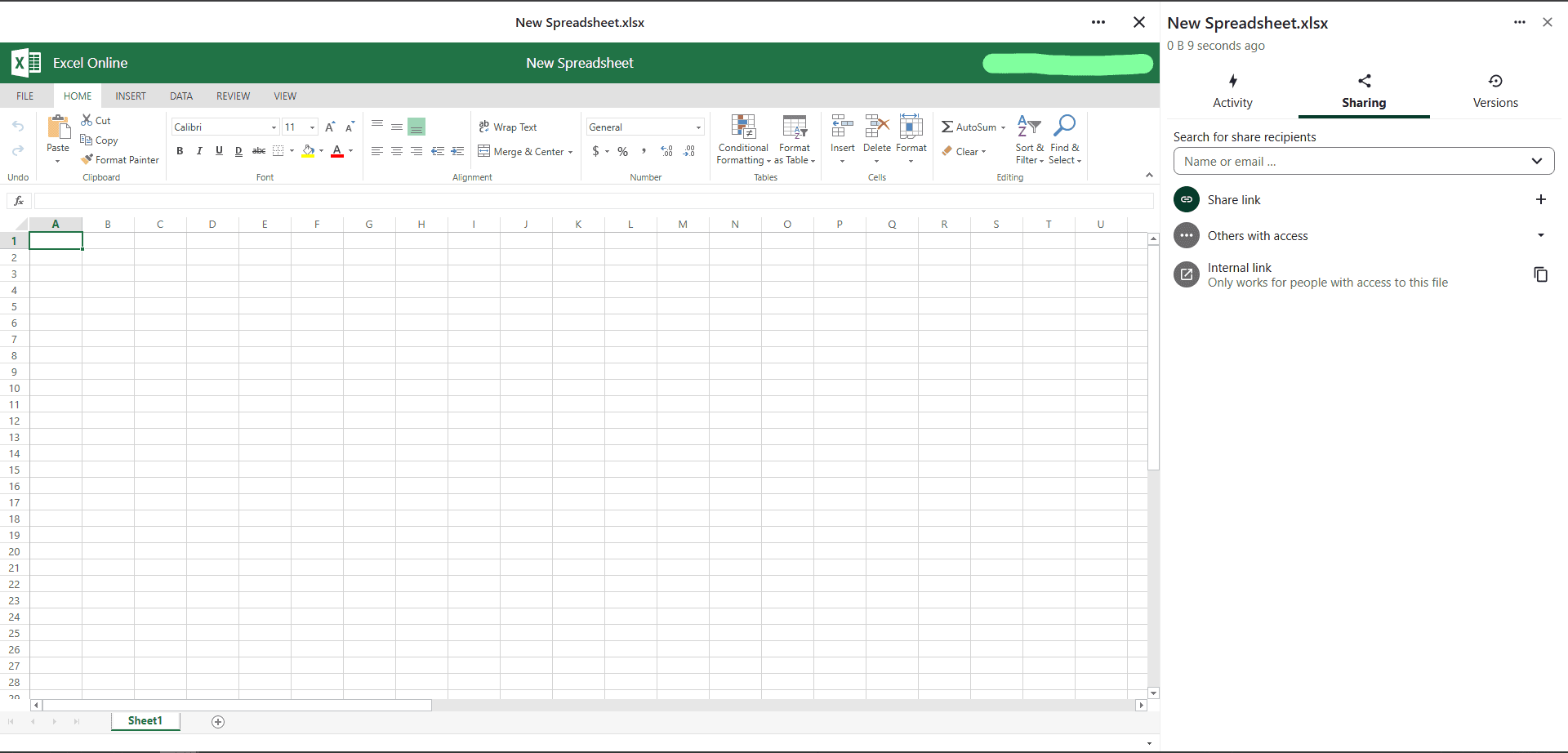This screenshot has height=753, width=1568.
Task: Enable Wrap Text for the cell
Action: [508, 127]
